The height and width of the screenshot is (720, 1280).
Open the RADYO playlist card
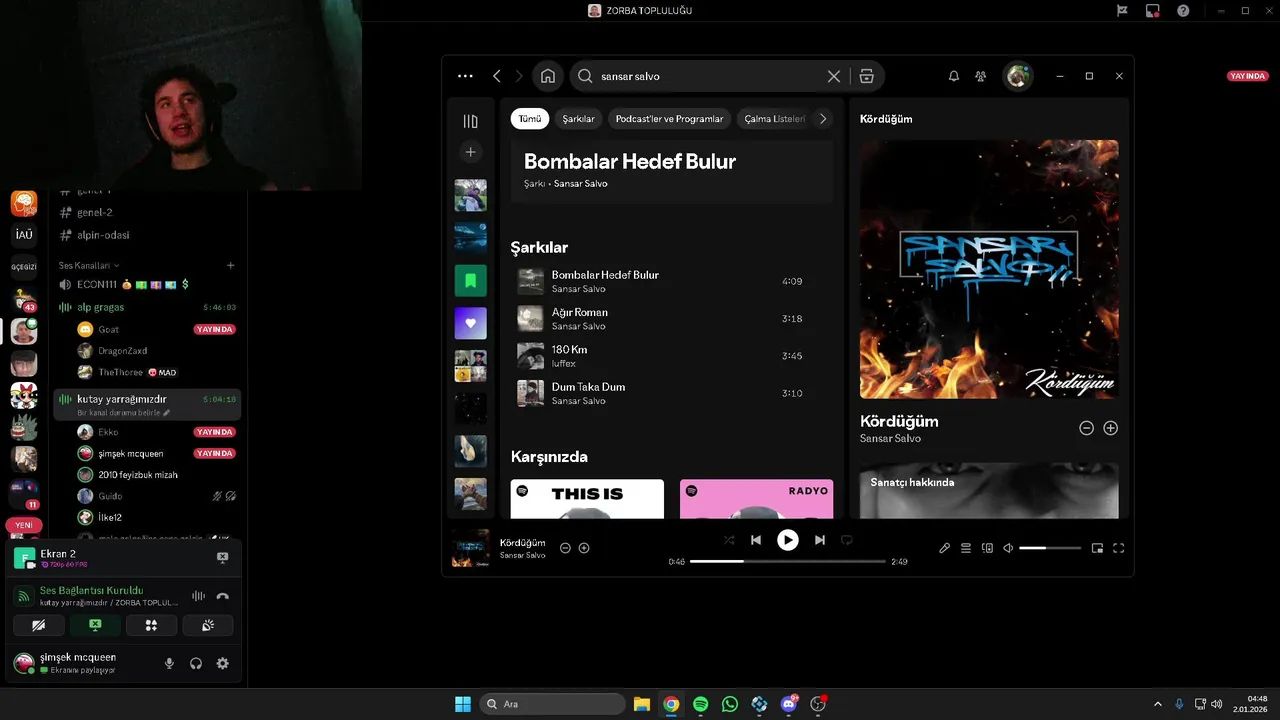pyautogui.click(x=756, y=499)
